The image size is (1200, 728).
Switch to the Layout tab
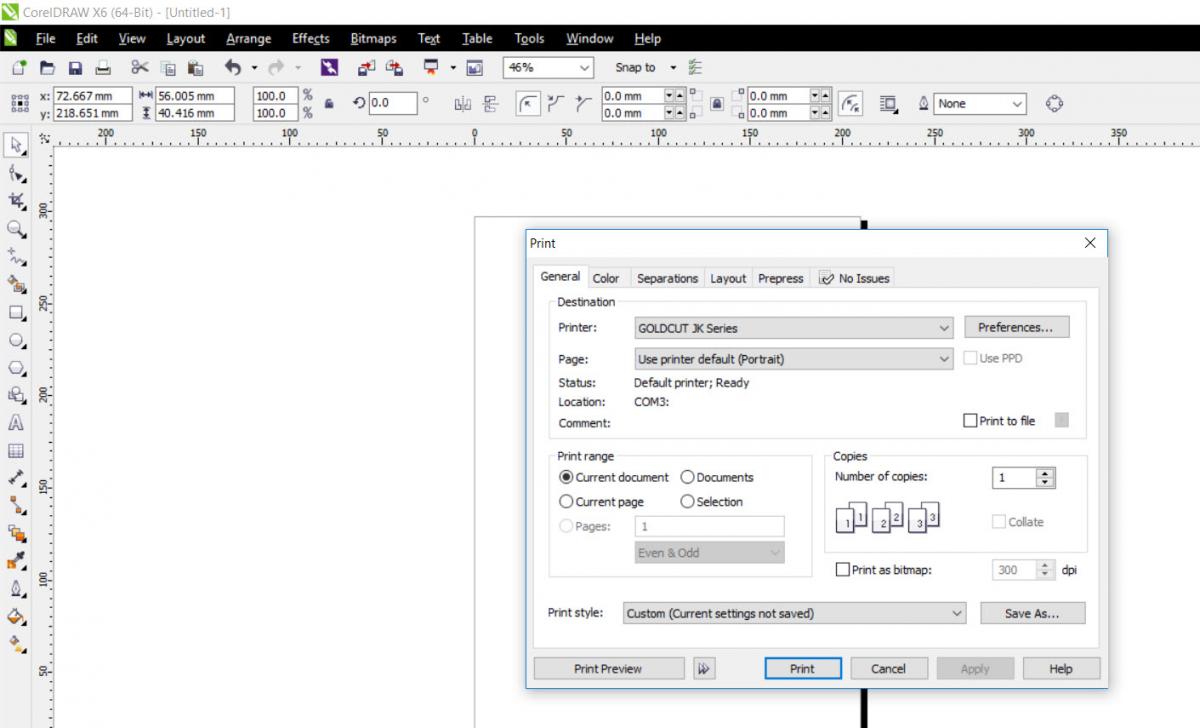tap(728, 278)
